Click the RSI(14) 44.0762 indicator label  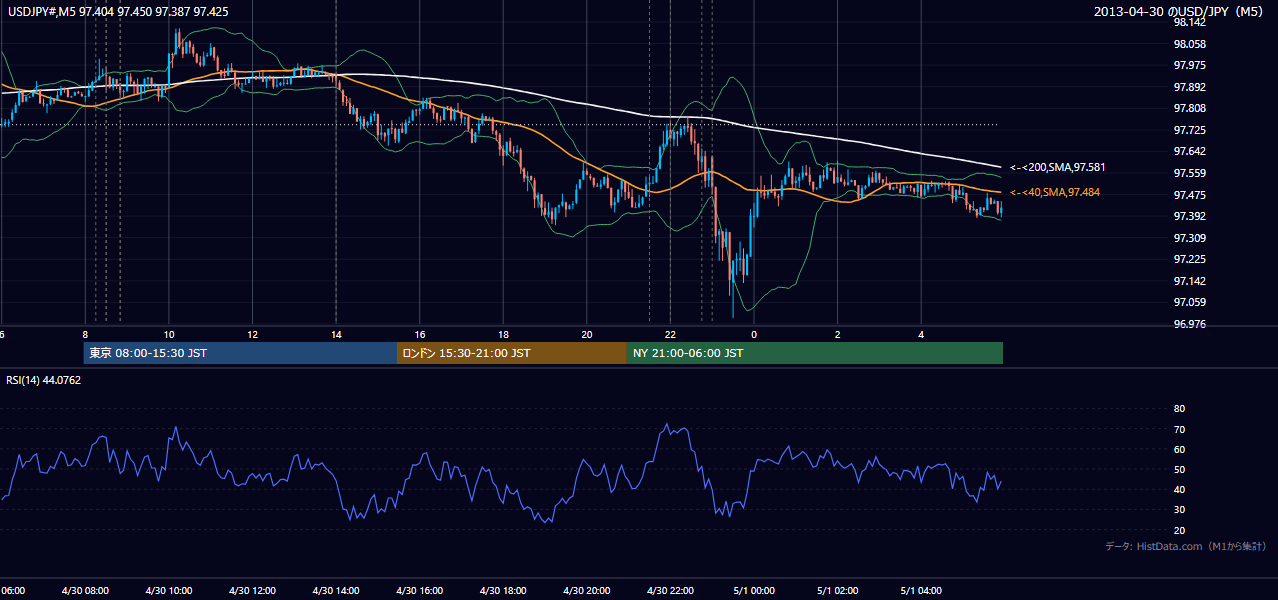(x=44, y=380)
